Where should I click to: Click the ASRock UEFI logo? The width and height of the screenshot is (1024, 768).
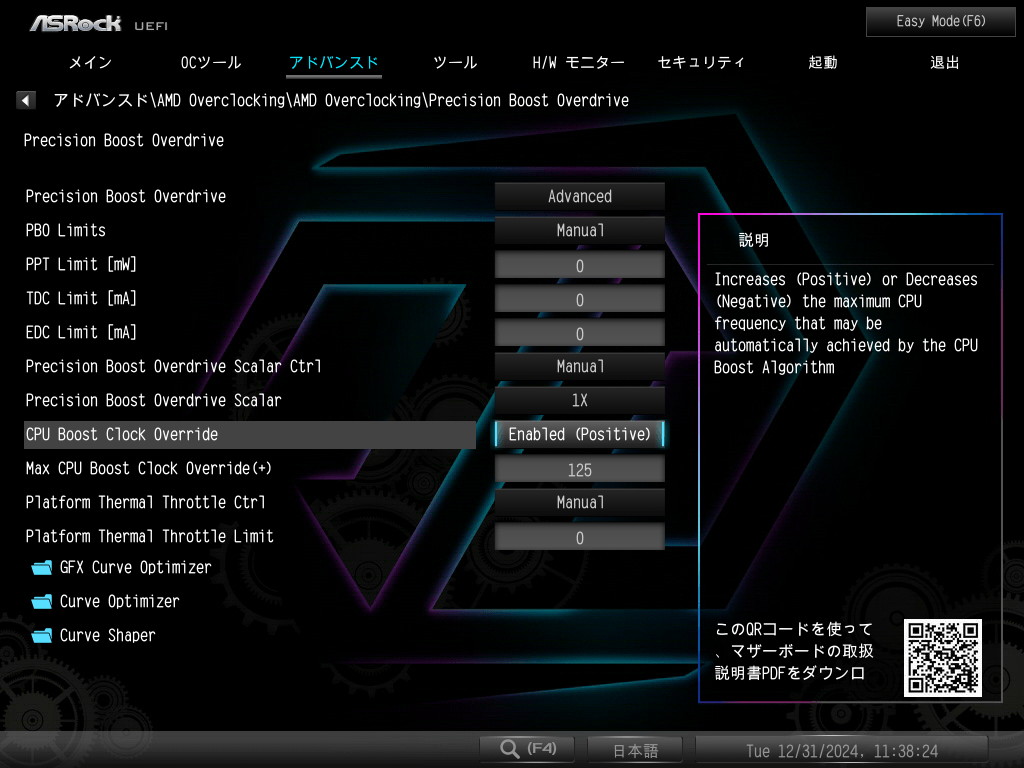[x=98, y=22]
